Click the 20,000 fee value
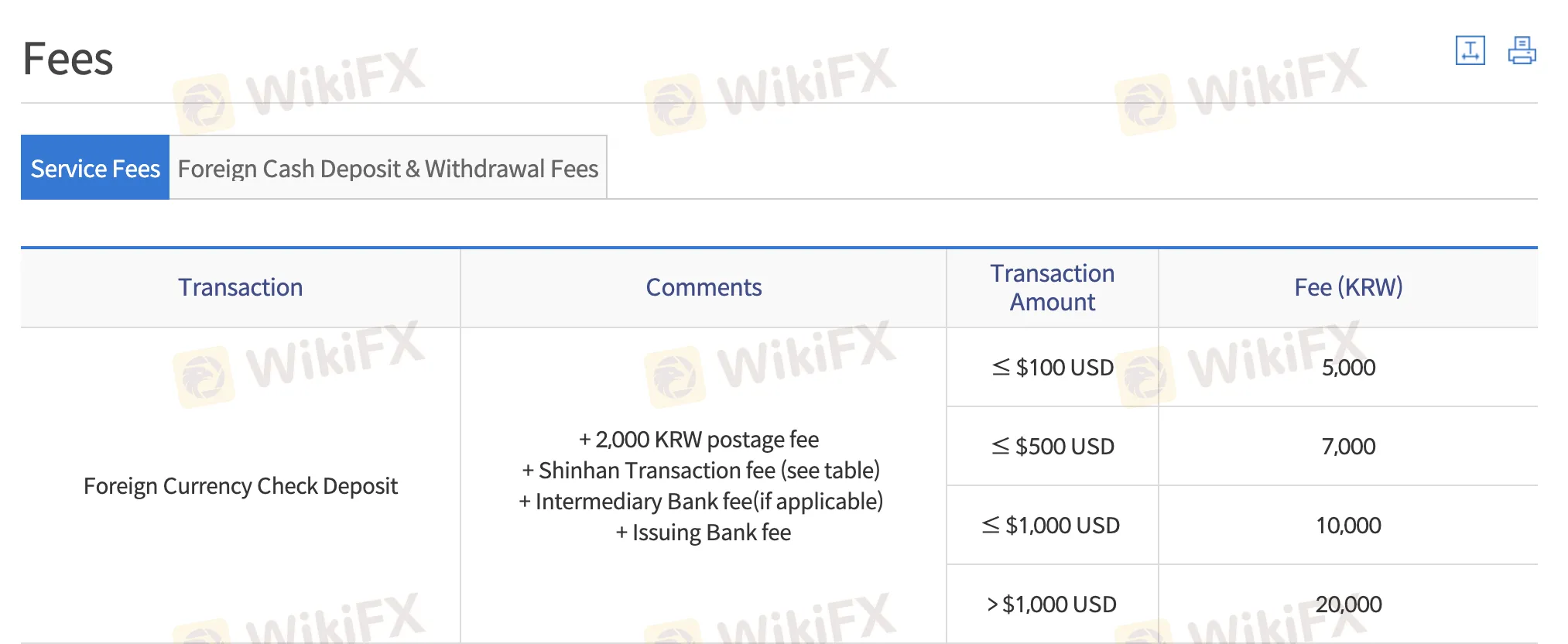This screenshot has height=644, width=1568. 1348,604
